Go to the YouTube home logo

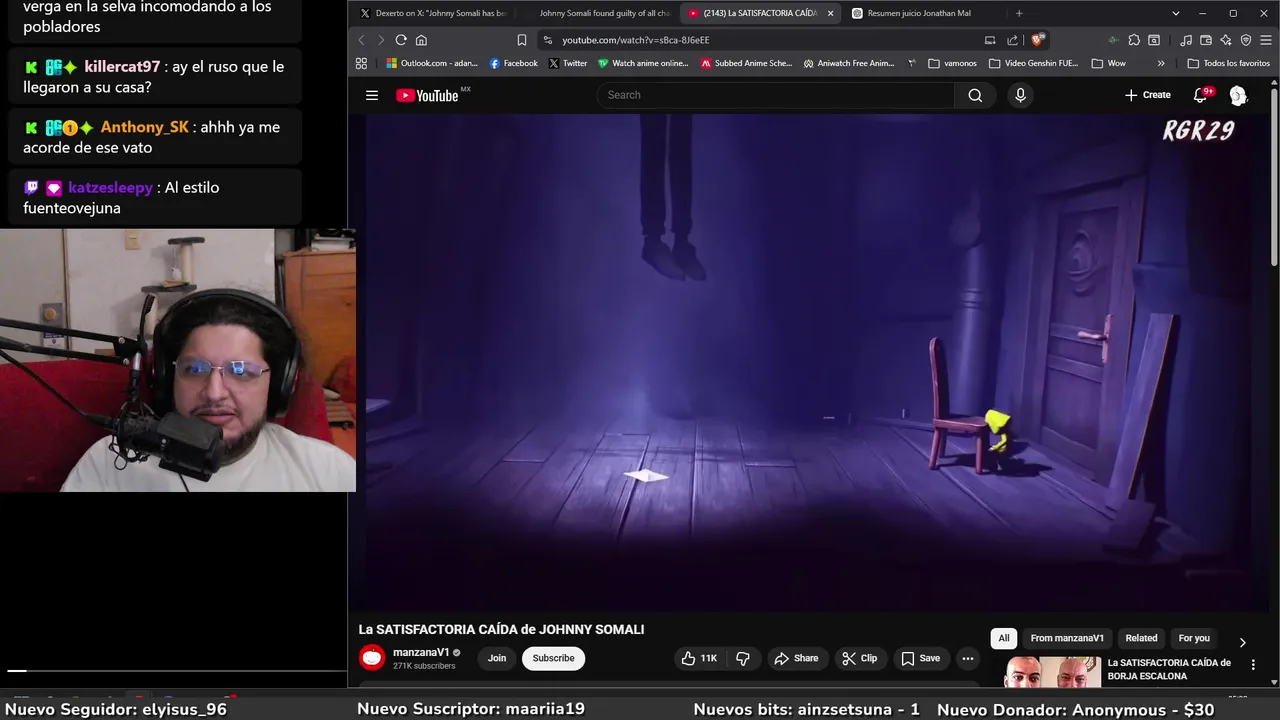pyautogui.click(x=427, y=95)
